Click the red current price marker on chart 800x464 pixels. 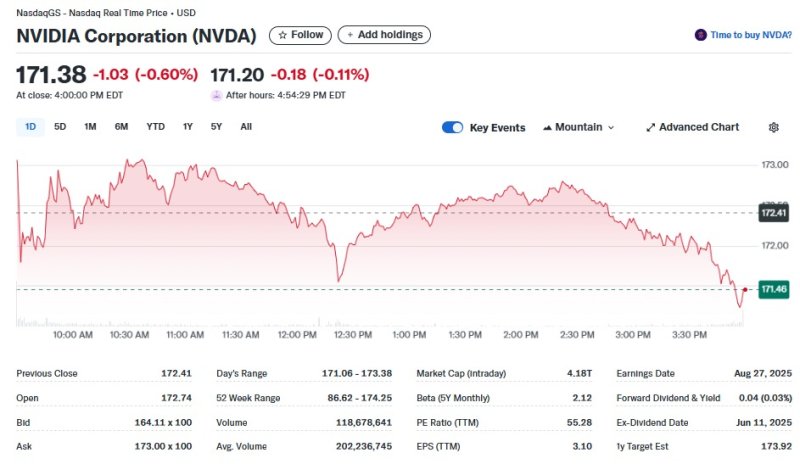coord(745,289)
